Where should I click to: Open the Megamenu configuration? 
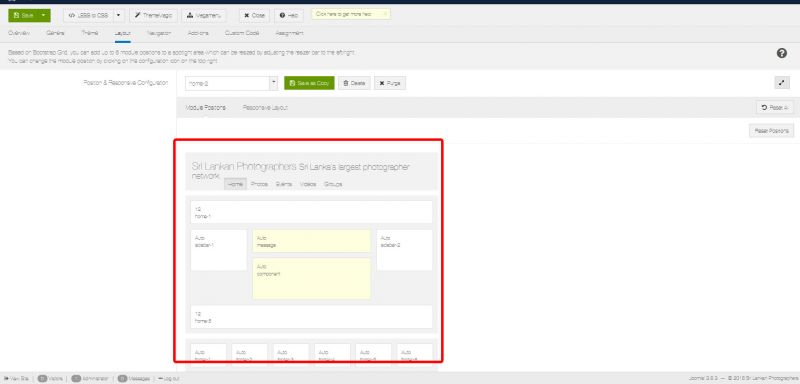coord(204,15)
